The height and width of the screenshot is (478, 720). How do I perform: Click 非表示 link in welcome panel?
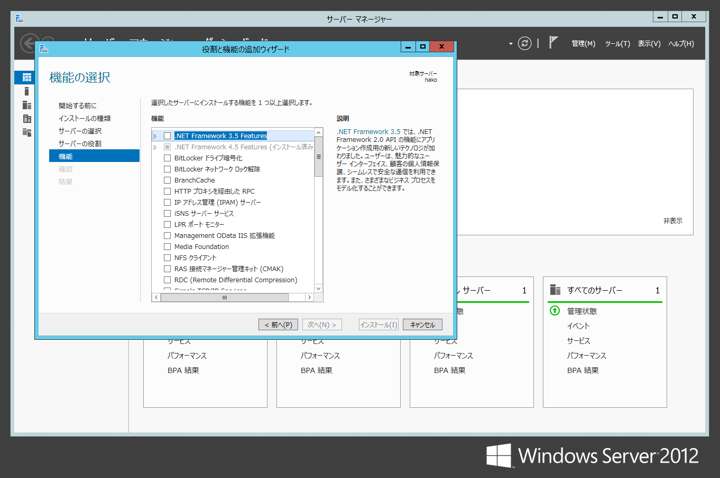tap(673, 221)
